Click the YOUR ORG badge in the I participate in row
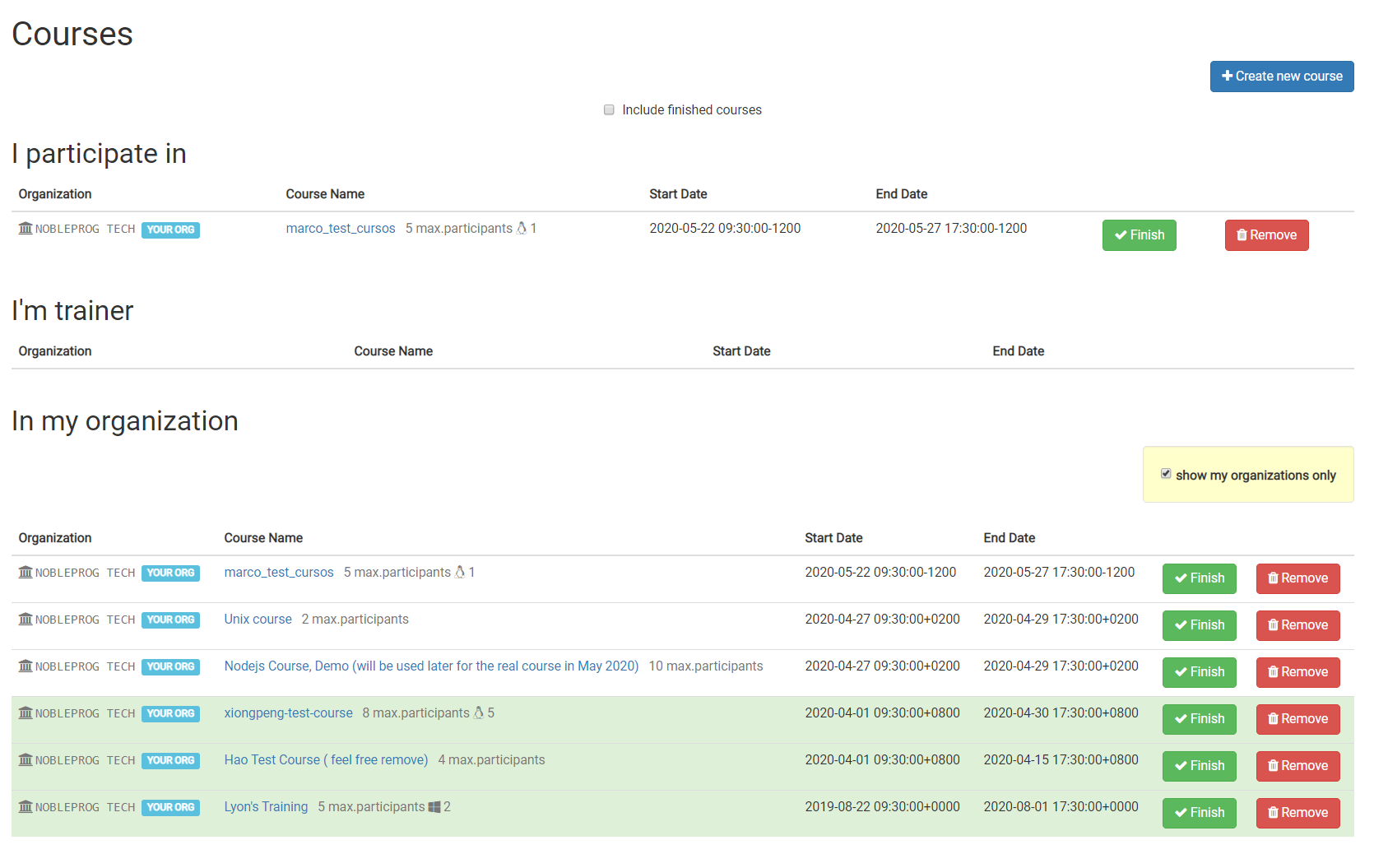 [x=170, y=230]
